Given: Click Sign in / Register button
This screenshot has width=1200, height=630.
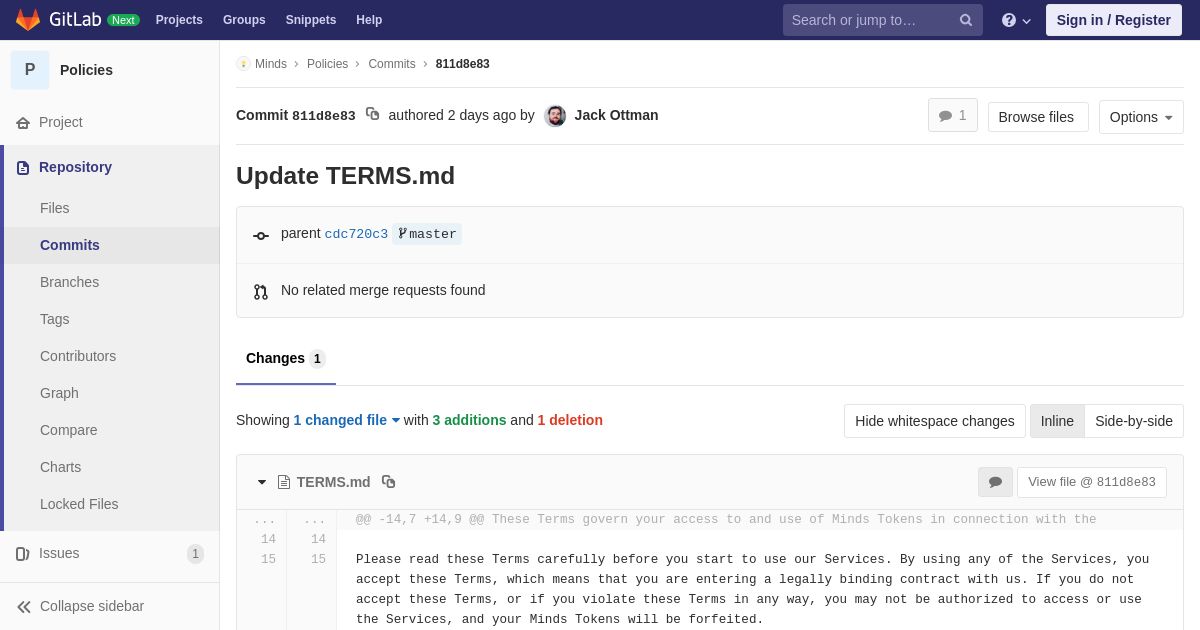Looking at the screenshot, I should (1113, 20).
